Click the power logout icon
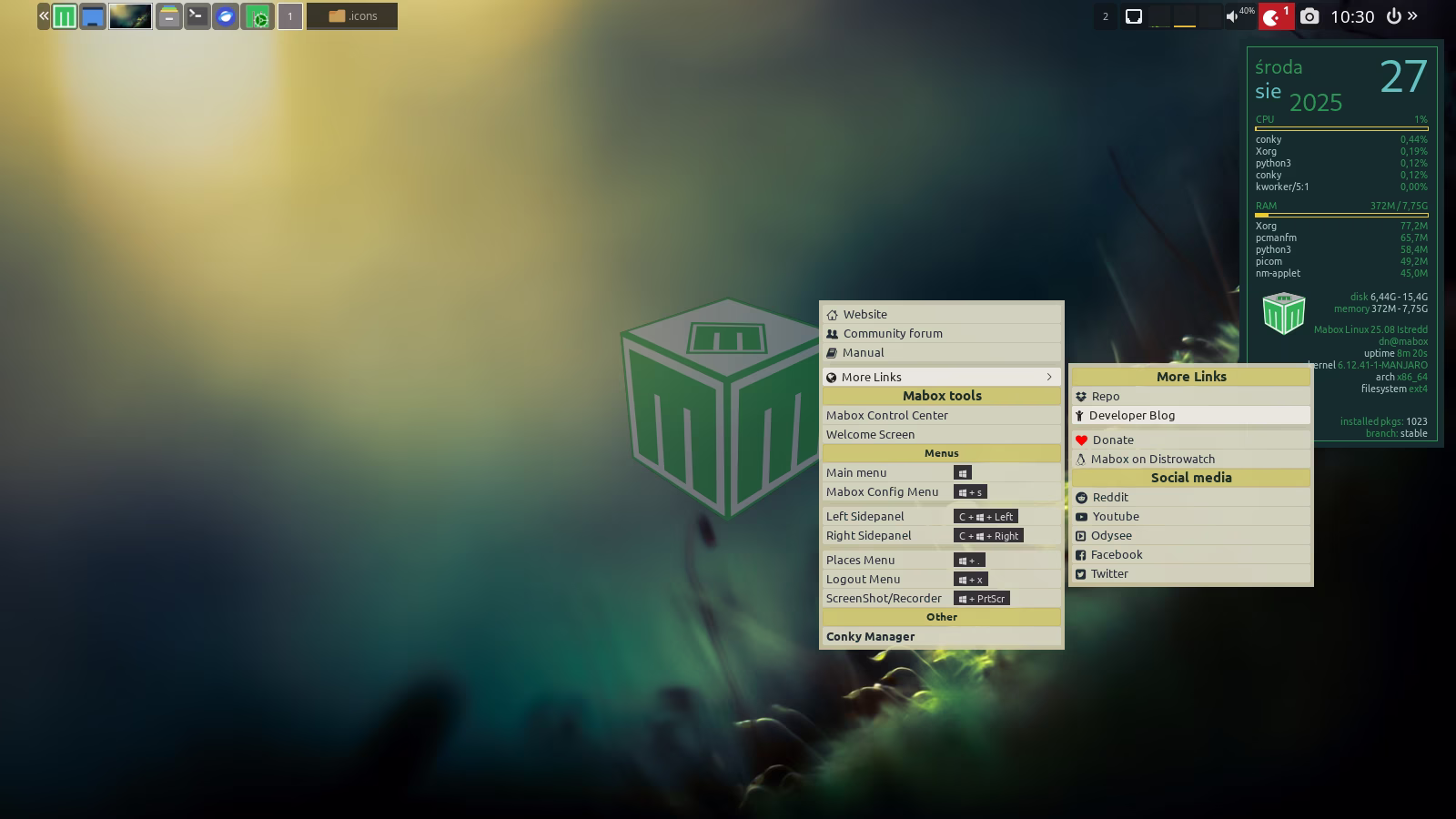The height and width of the screenshot is (819, 1456). click(x=1393, y=16)
